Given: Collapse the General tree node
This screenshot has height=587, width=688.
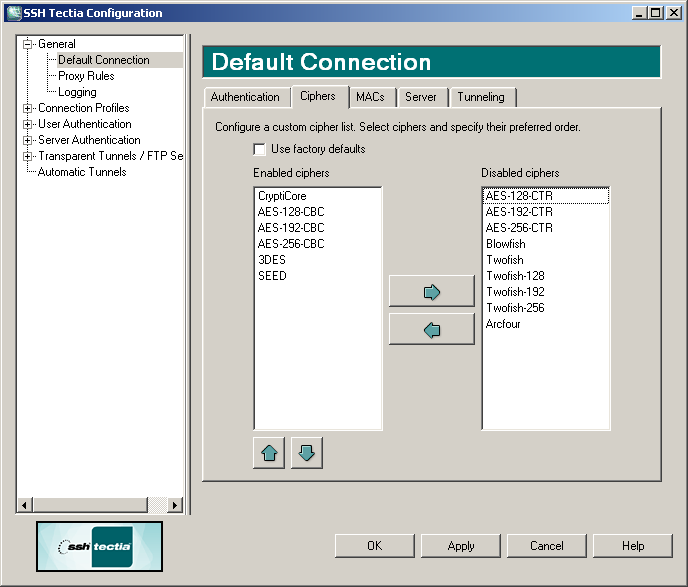Looking at the screenshot, I should pyautogui.click(x=28, y=44).
